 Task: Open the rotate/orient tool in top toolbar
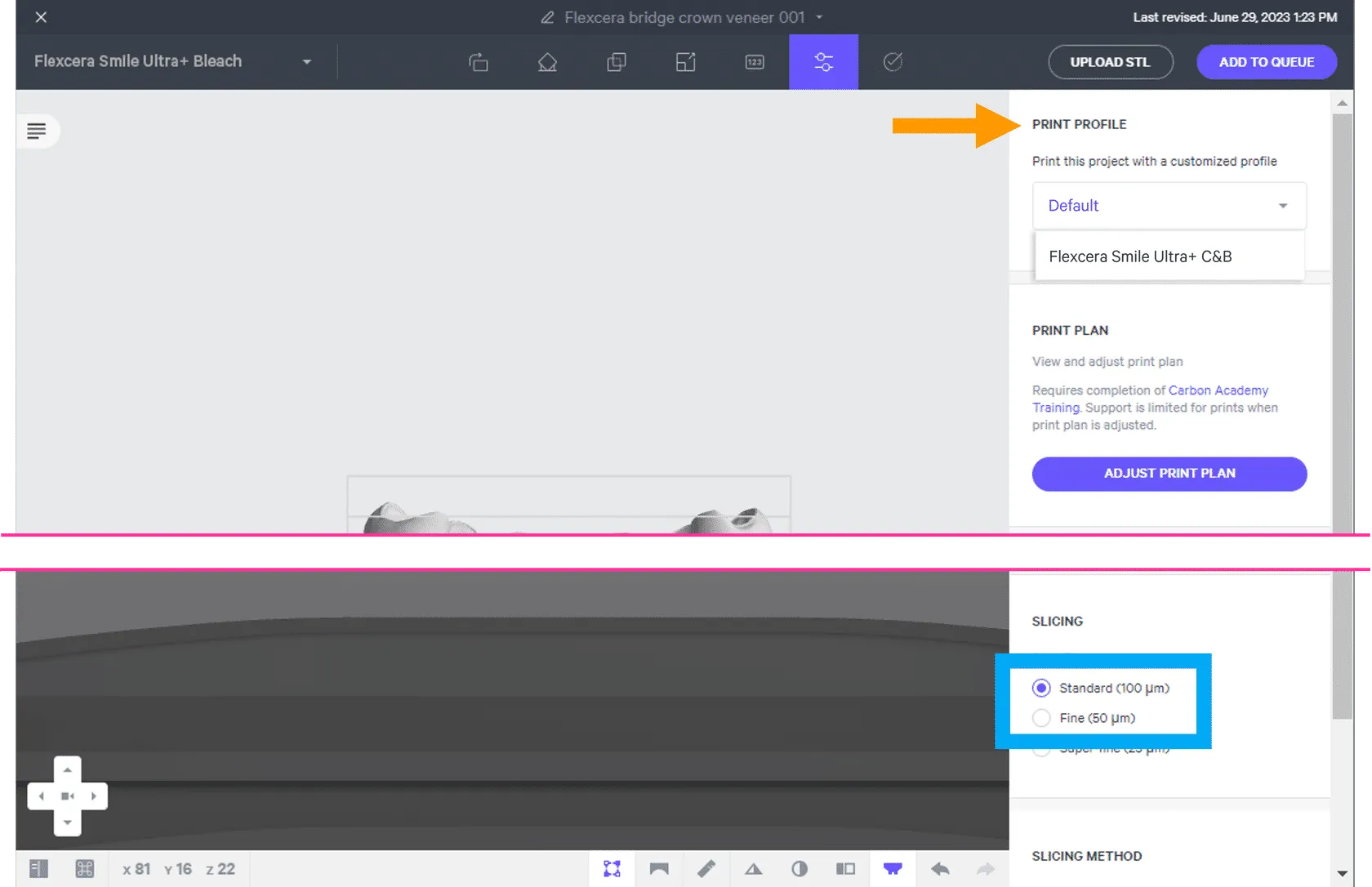479,62
